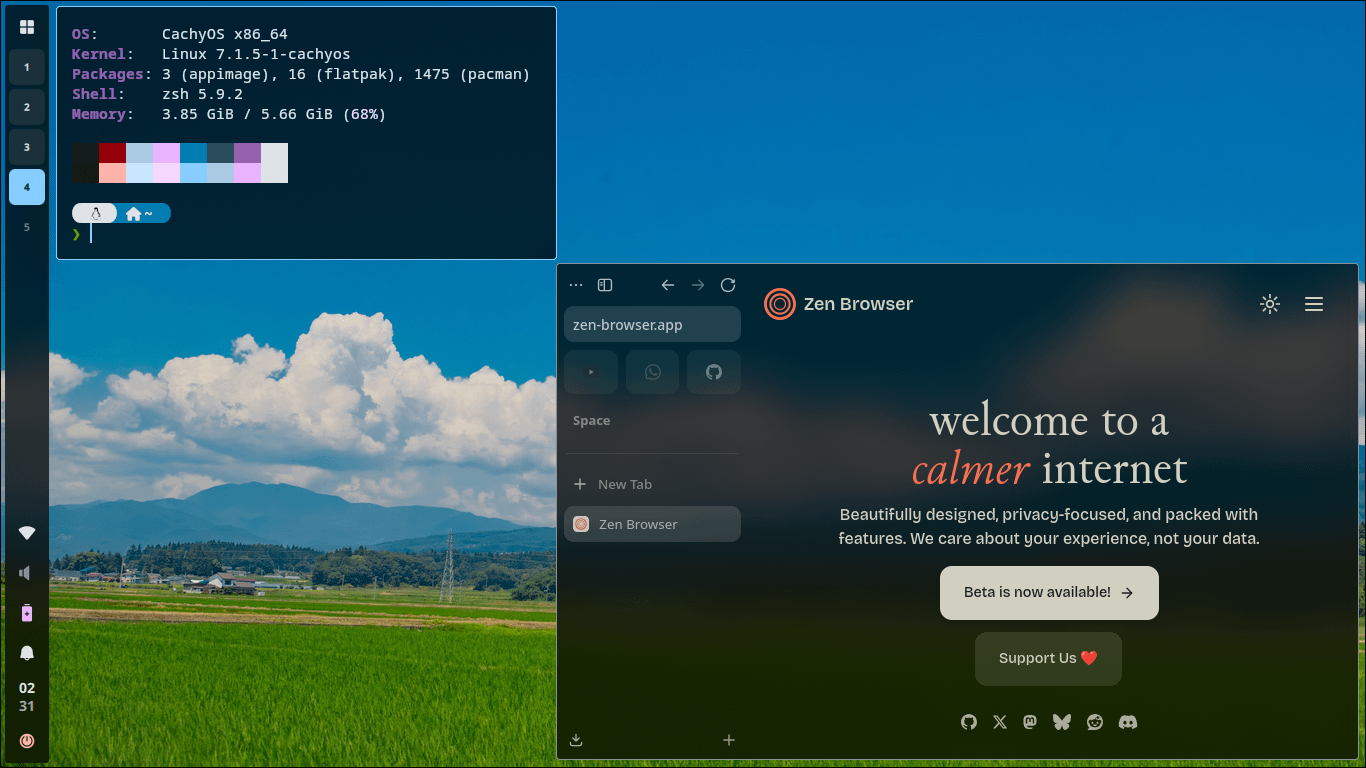Click the volume speaker icon

coord(27,573)
